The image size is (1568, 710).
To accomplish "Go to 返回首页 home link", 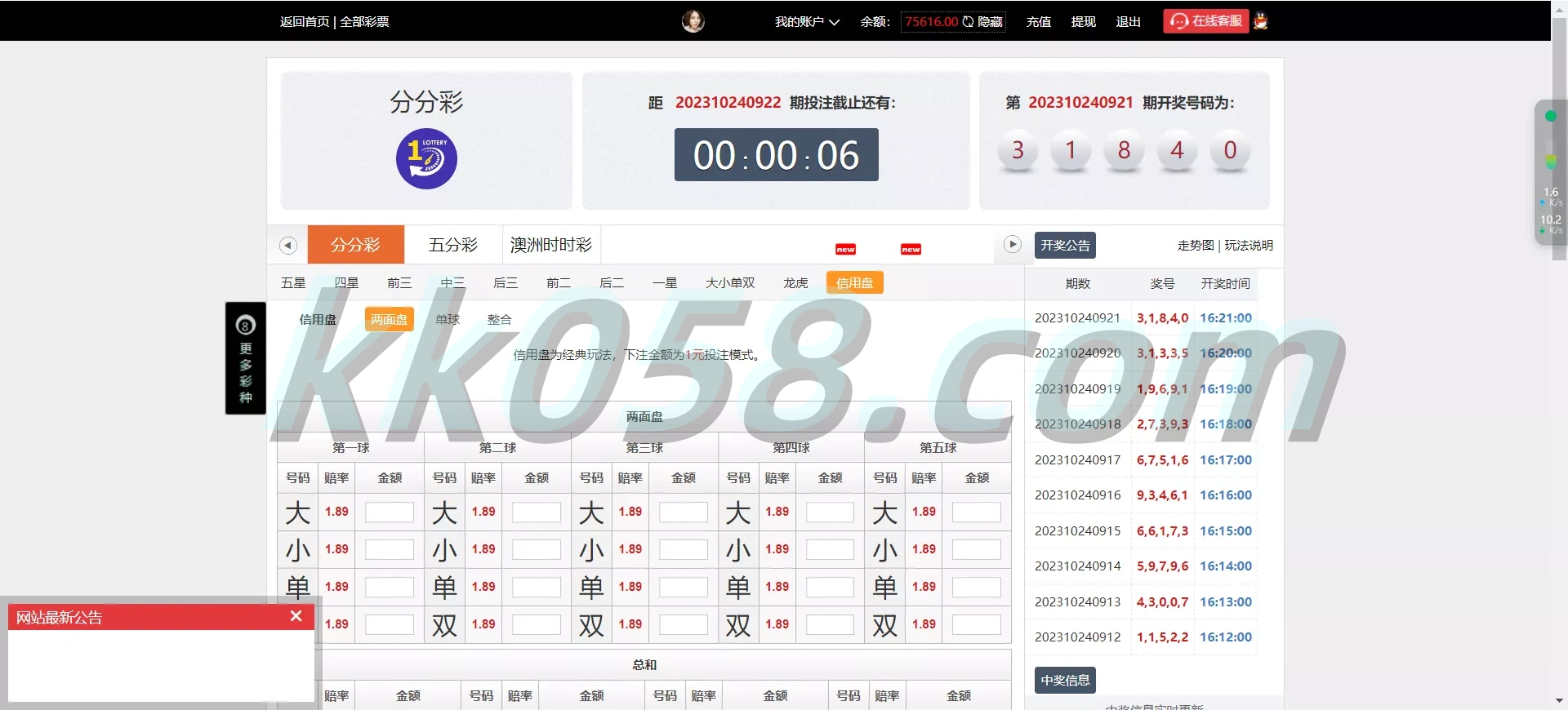I will 304,22.
